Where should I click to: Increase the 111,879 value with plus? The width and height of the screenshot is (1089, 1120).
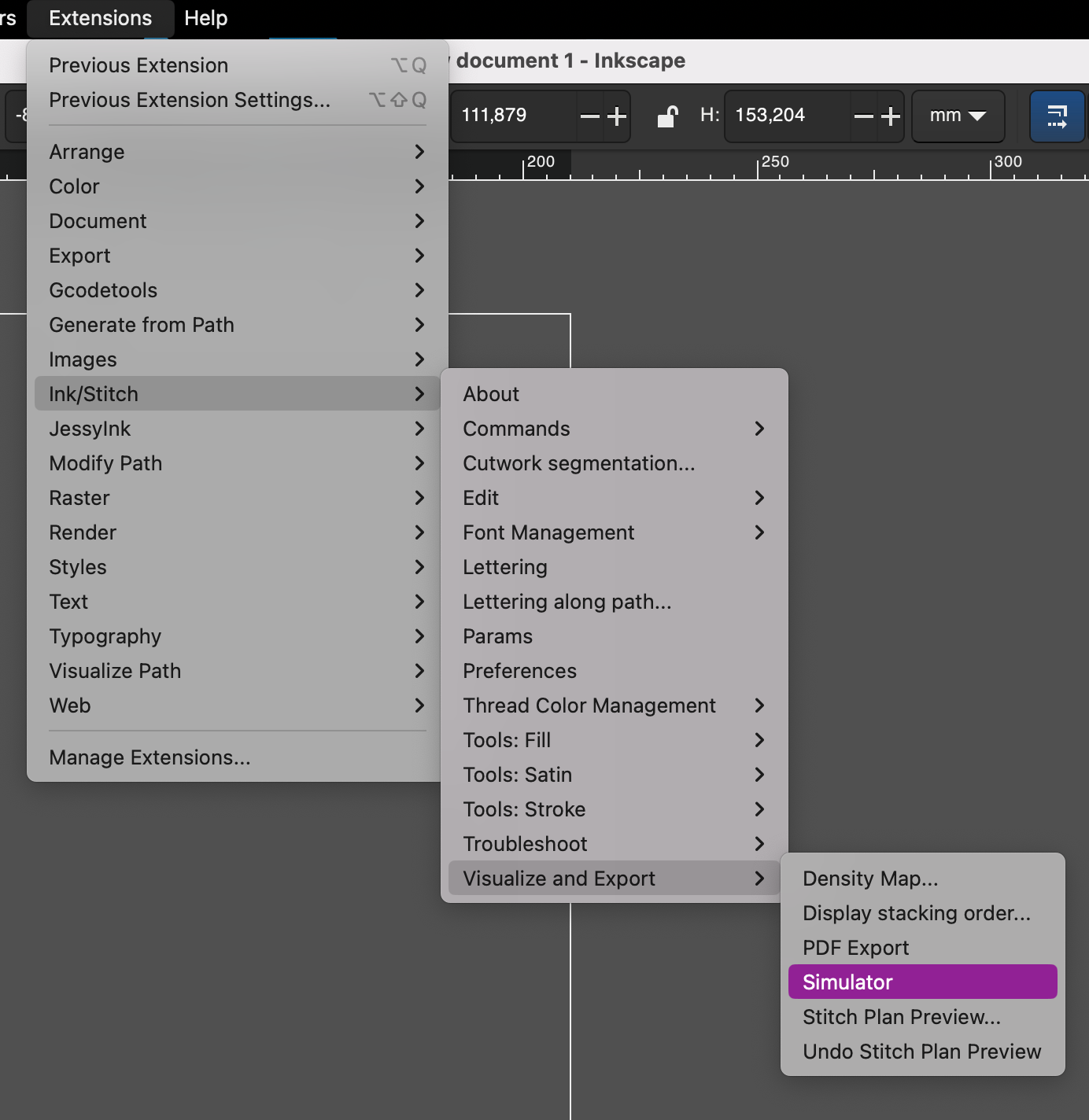click(x=617, y=116)
